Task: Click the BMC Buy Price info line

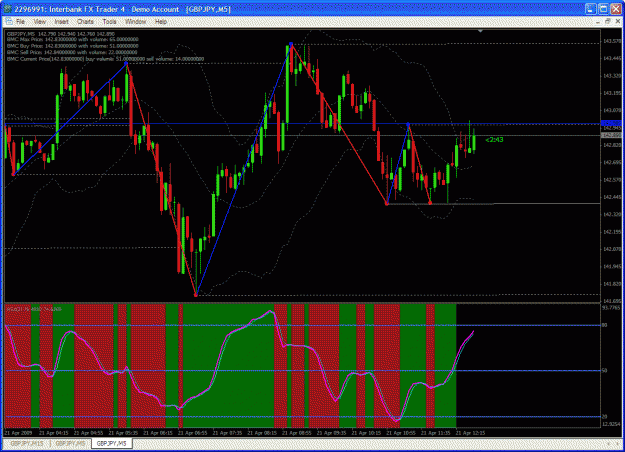Action: pos(73,46)
